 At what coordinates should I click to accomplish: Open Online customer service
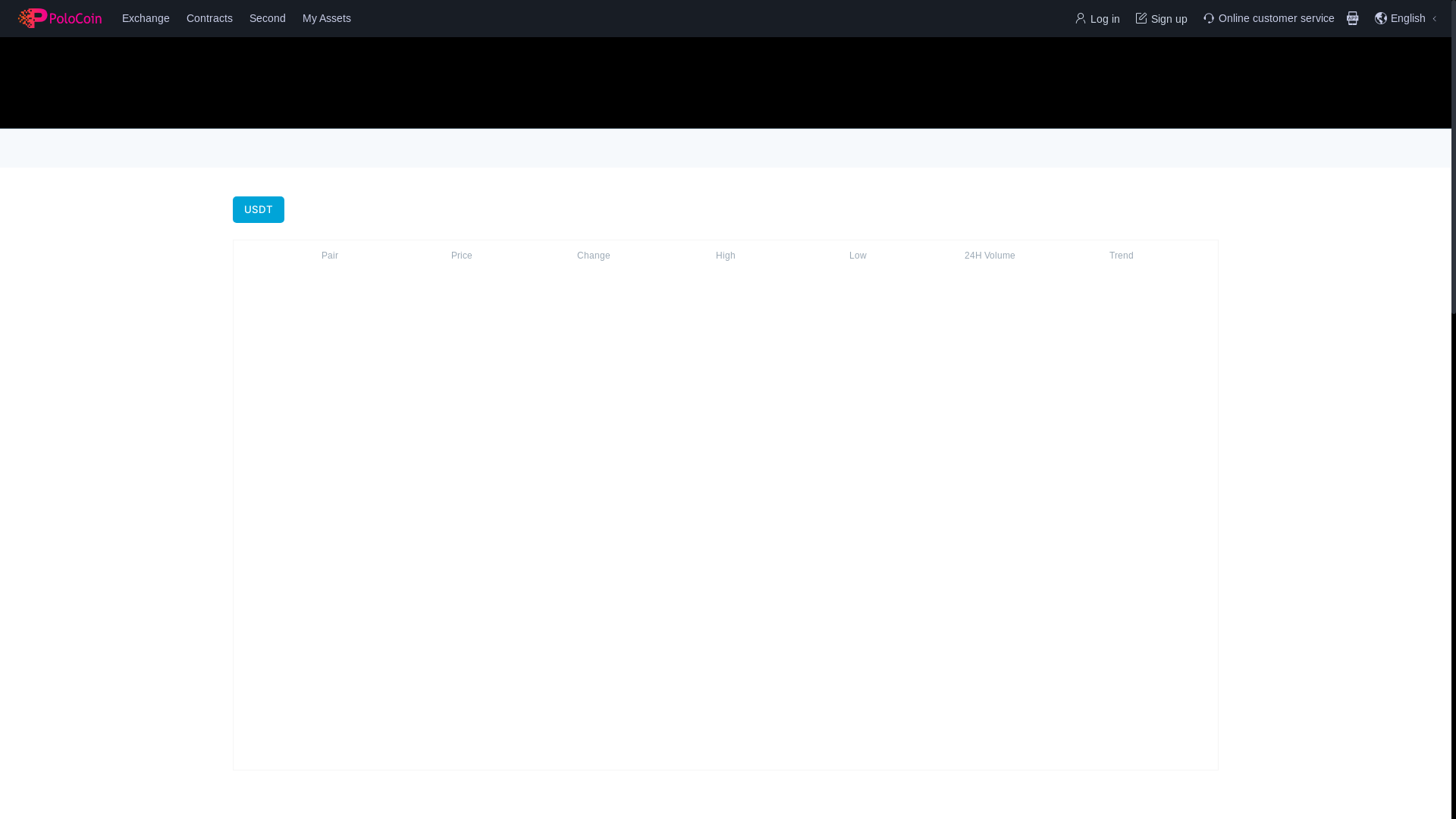click(x=1269, y=18)
